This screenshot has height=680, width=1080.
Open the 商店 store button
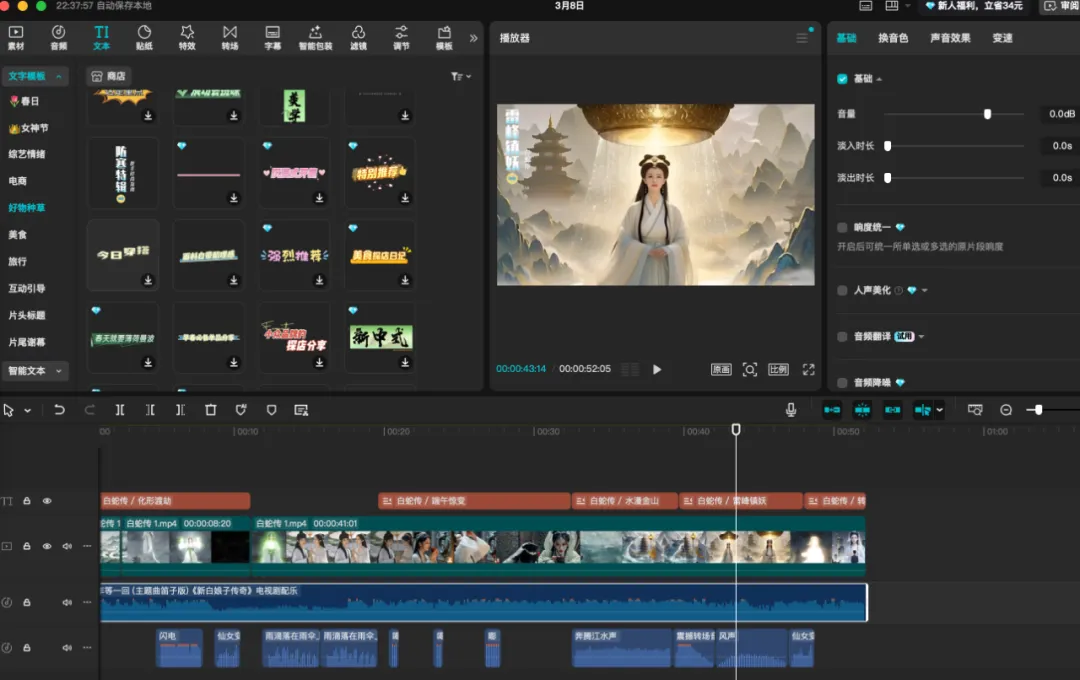pyautogui.click(x=109, y=76)
